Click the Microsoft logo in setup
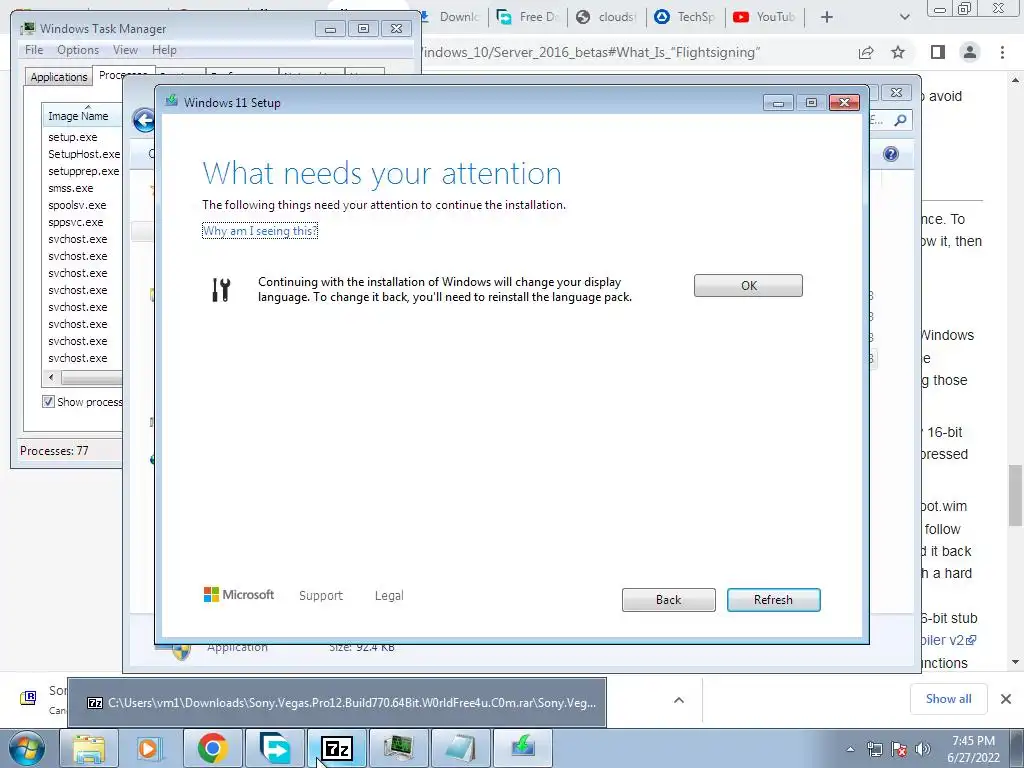The width and height of the screenshot is (1024, 768). (x=239, y=594)
